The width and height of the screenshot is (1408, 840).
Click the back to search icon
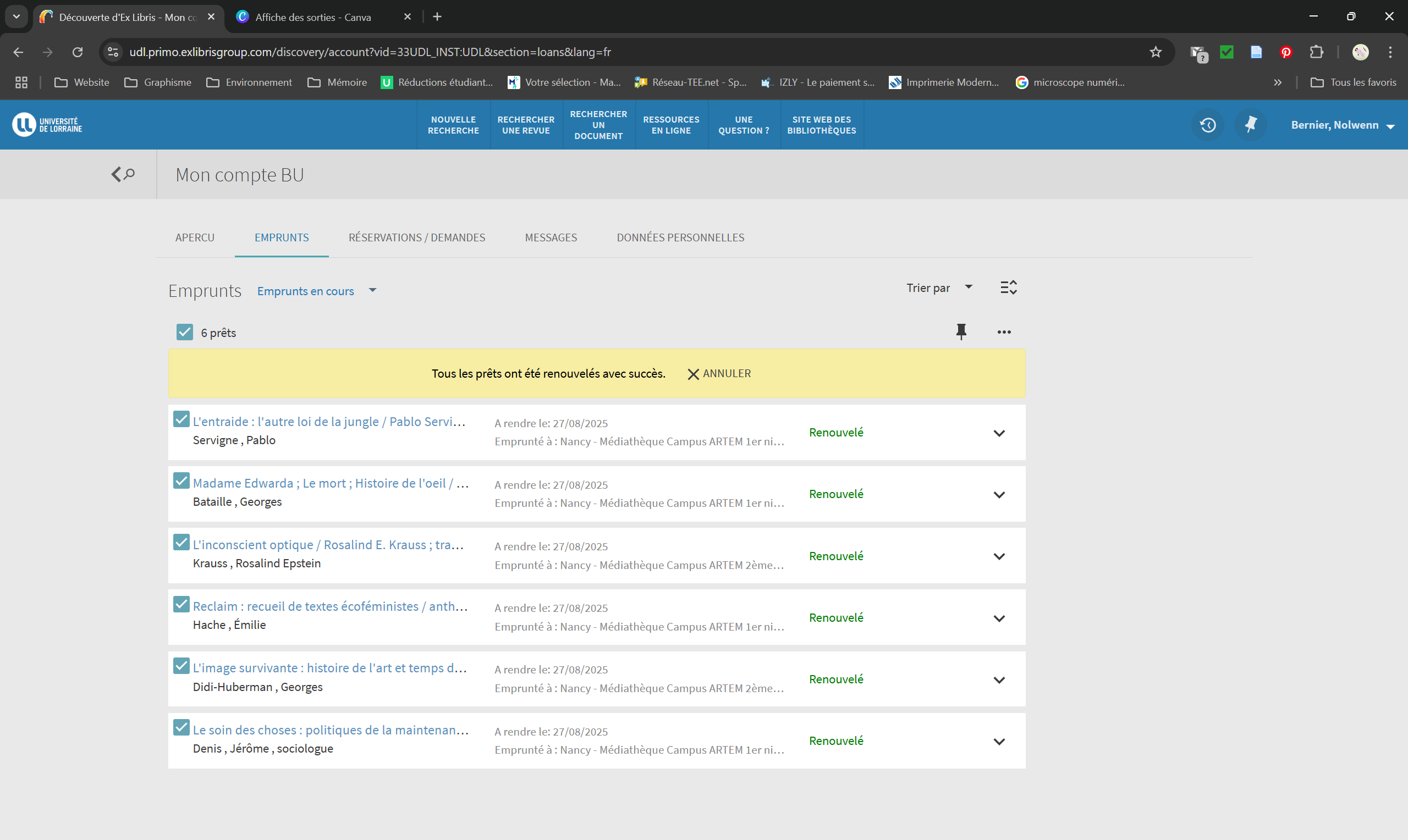point(122,174)
